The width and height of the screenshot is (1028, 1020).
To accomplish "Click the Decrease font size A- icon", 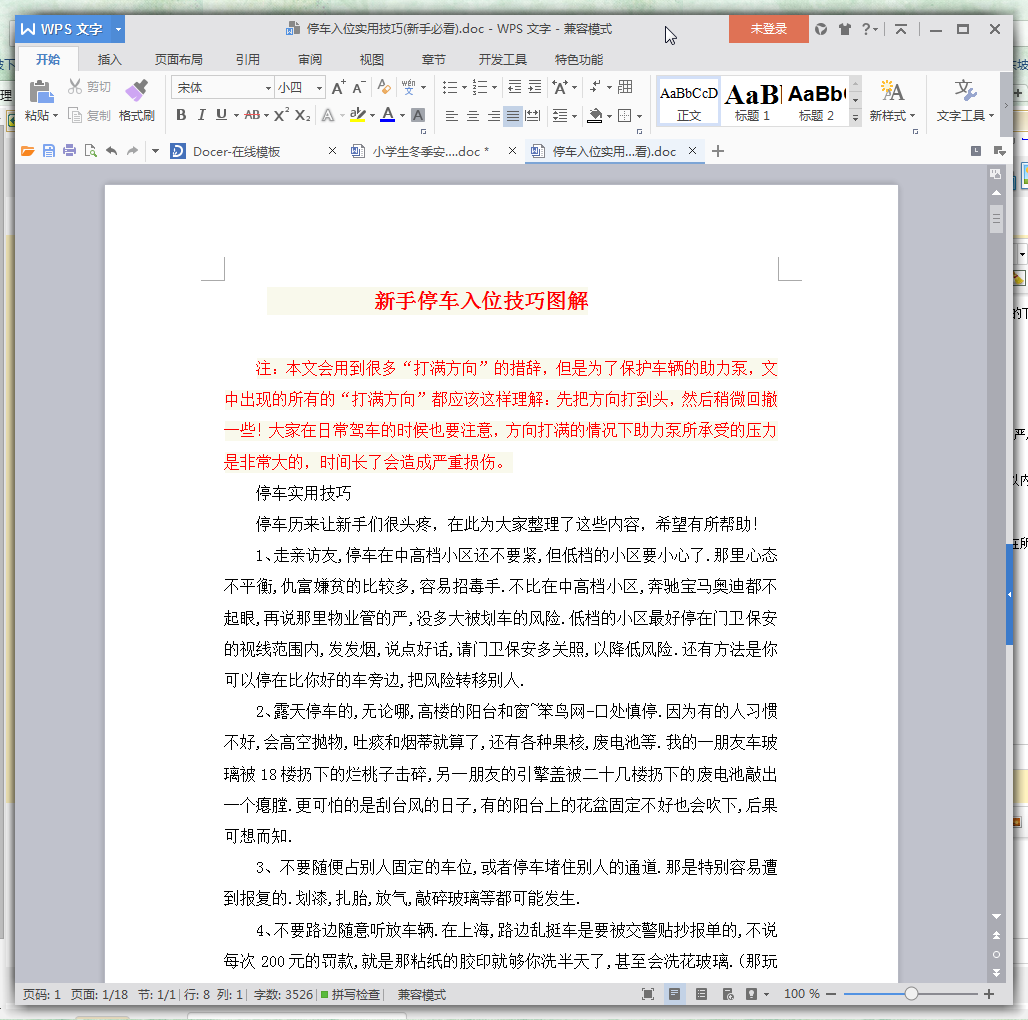I will 359,87.
